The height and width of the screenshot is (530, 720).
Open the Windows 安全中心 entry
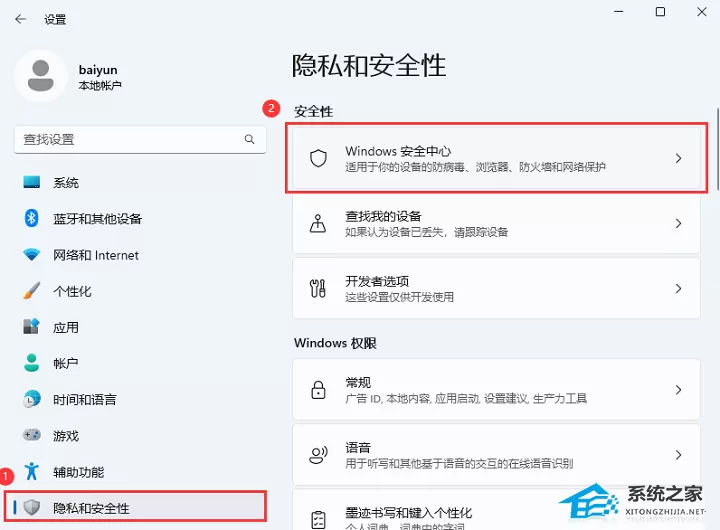496,158
